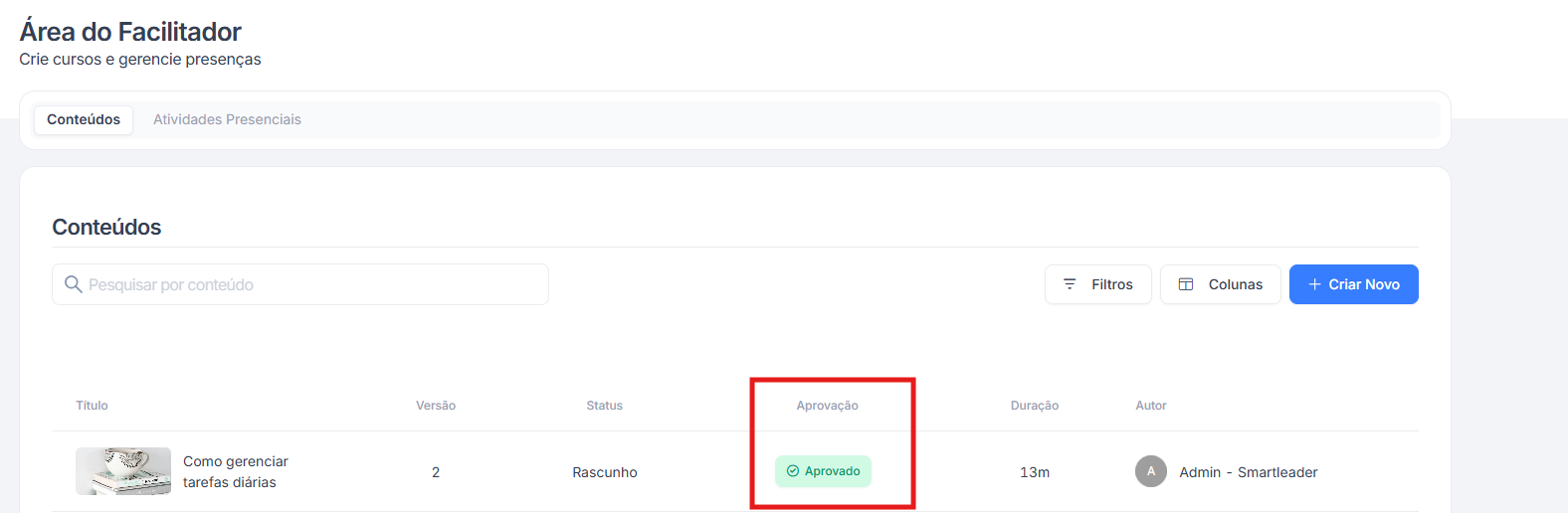Open the Atividades Presenciais tab
This screenshot has width=1568, height=513.
227,119
